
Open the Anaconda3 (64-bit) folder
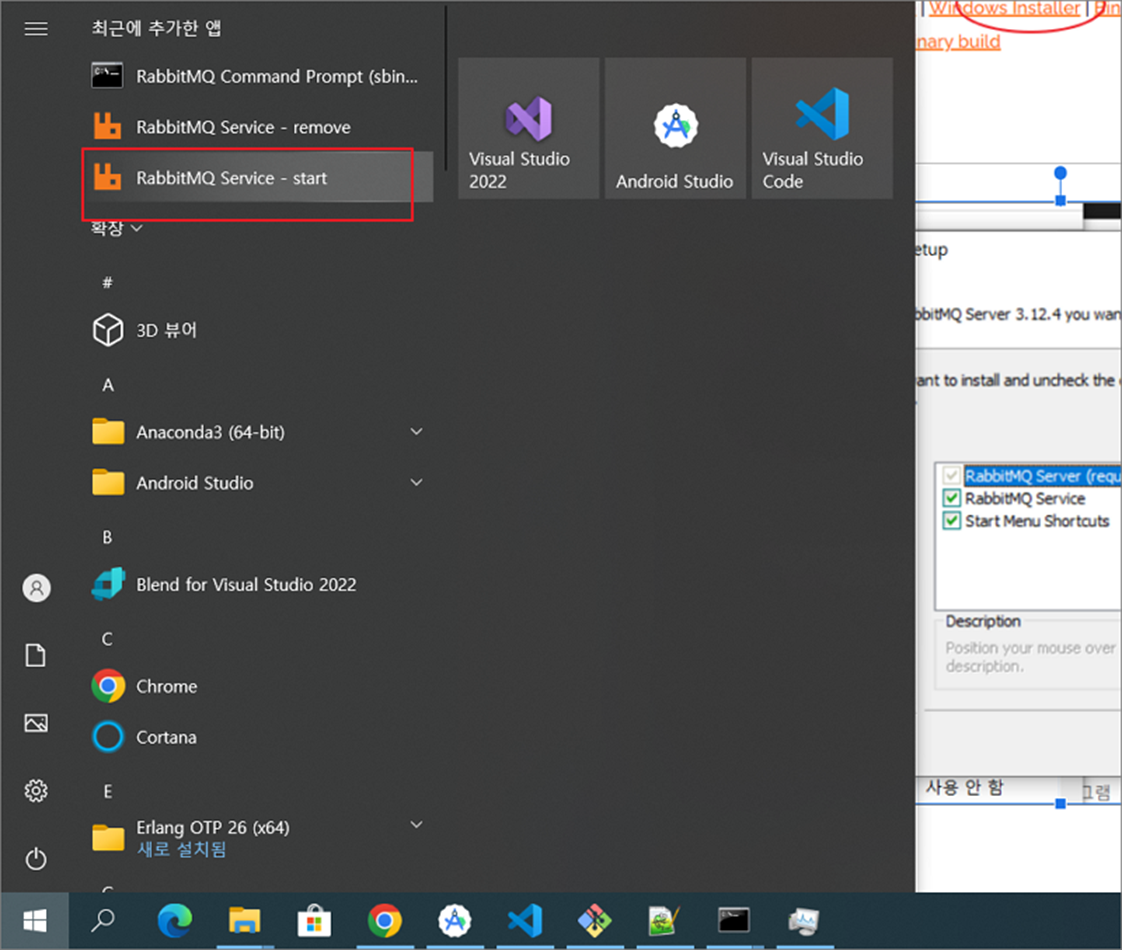(258, 432)
